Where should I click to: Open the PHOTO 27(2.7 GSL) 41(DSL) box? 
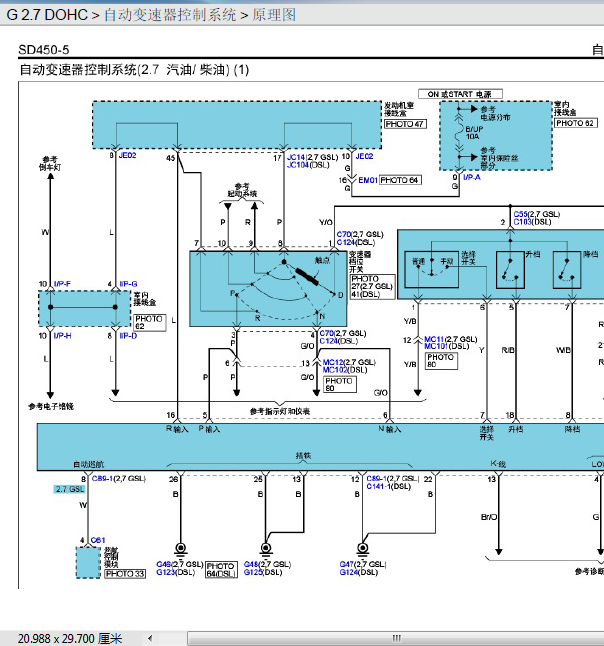[372, 286]
